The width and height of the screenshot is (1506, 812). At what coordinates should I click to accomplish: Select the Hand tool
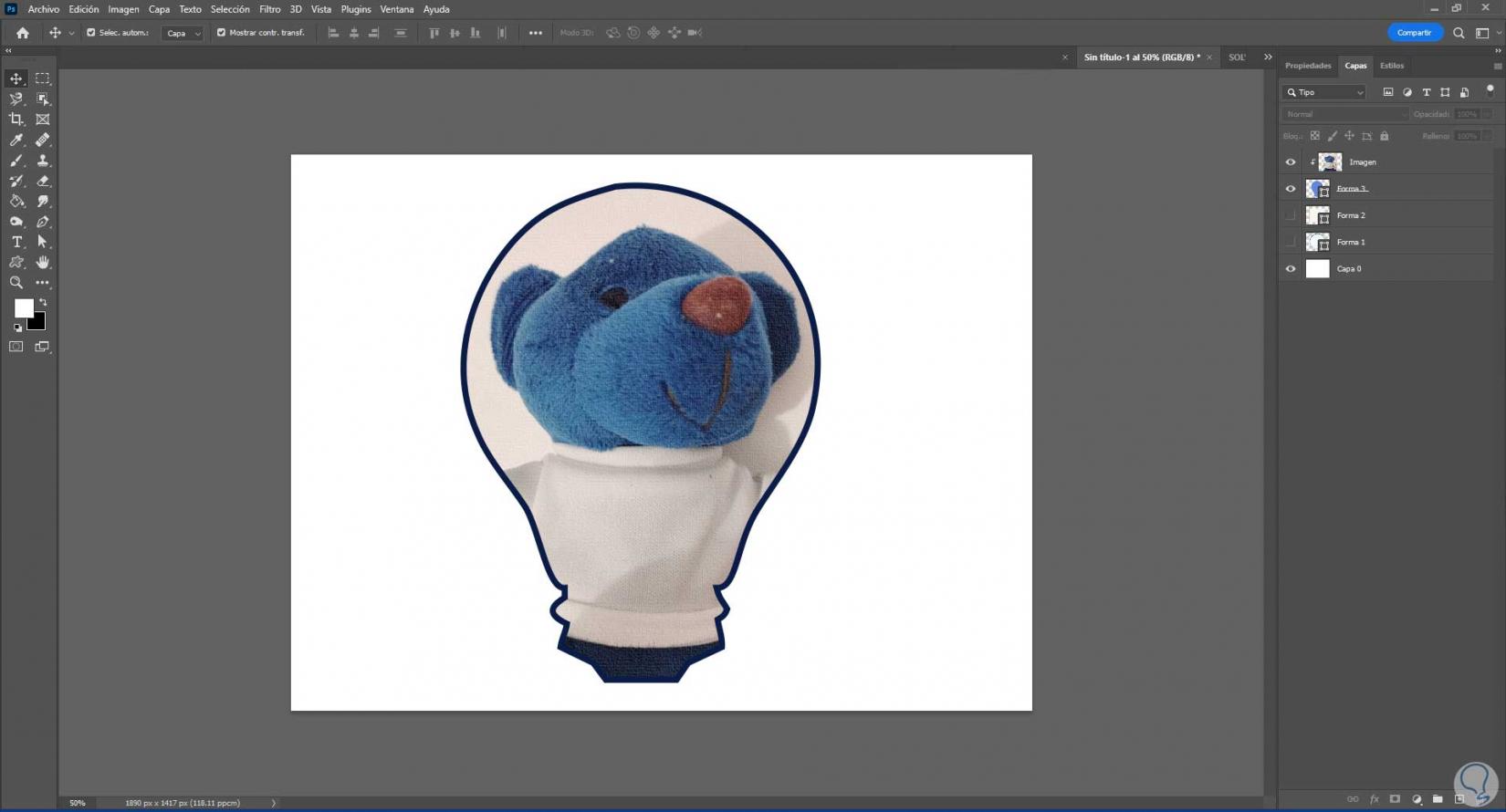coord(43,263)
